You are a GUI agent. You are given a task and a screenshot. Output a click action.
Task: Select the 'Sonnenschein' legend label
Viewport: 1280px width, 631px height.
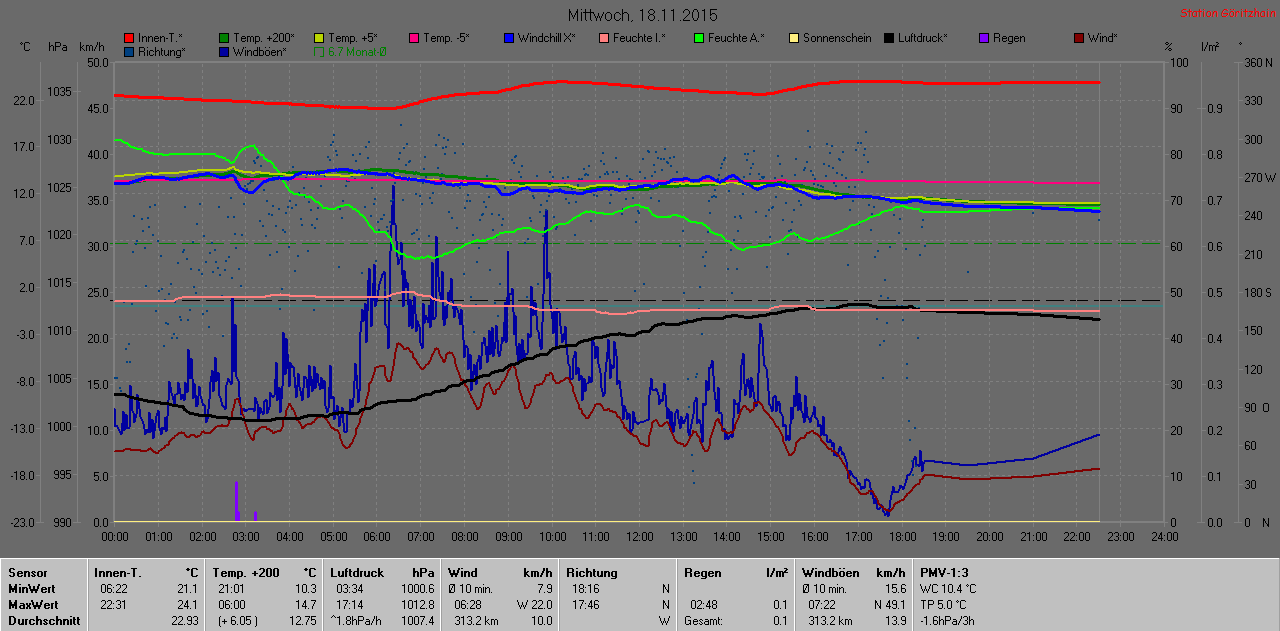point(837,38)
